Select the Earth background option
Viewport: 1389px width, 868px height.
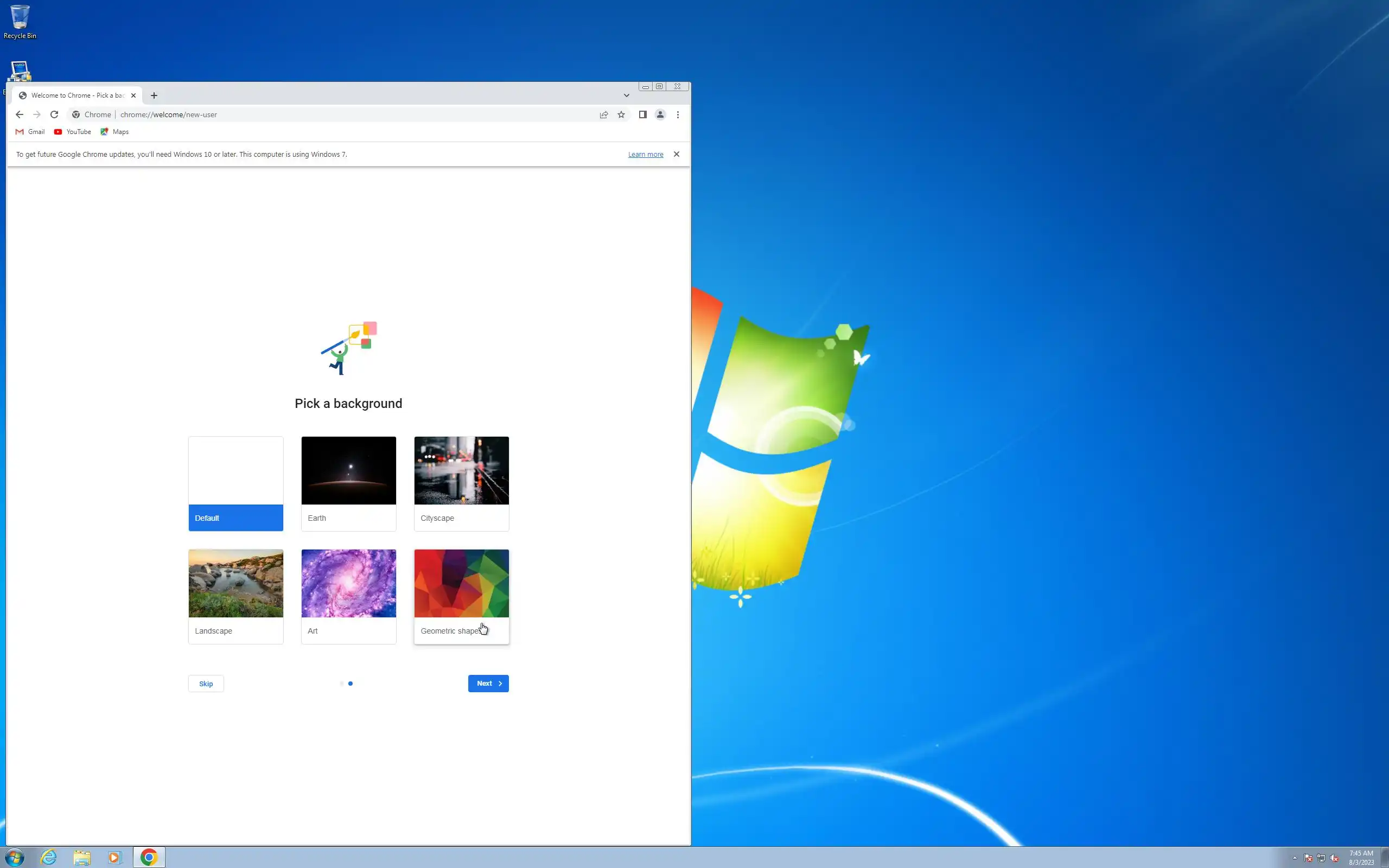[x=348, y=483]
